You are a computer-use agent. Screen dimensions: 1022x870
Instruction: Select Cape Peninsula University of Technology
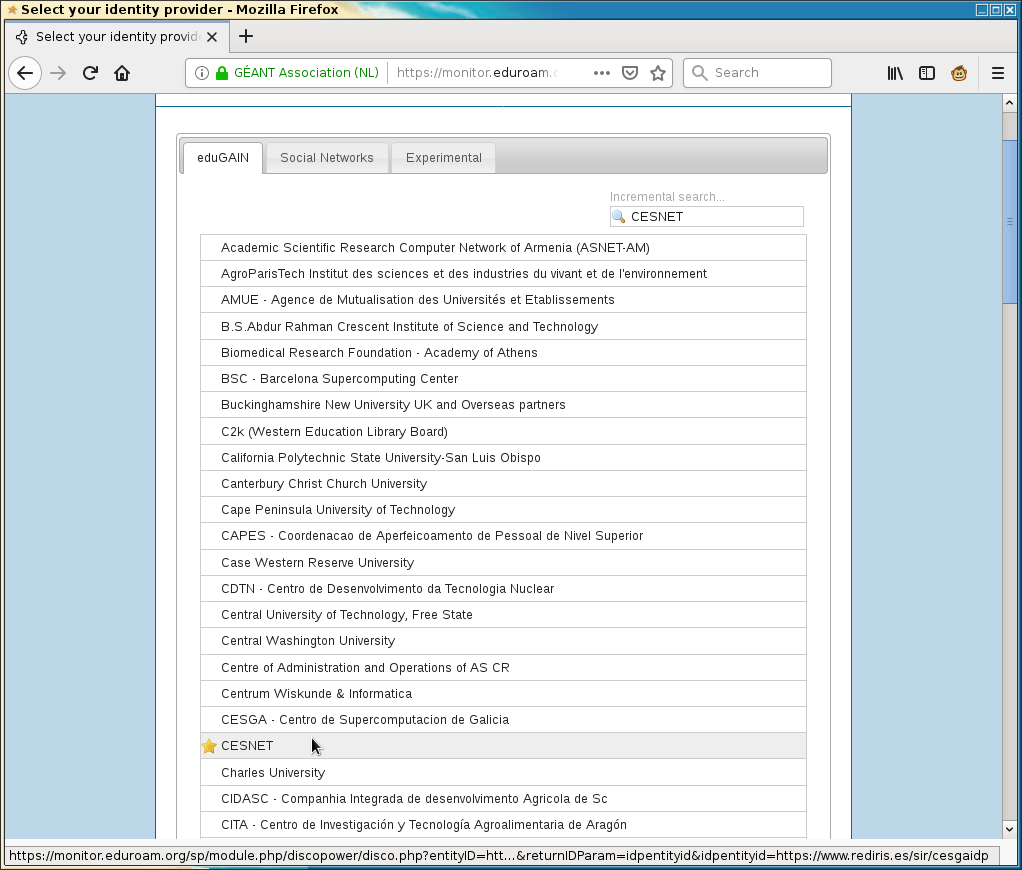[x=503, y=510]
